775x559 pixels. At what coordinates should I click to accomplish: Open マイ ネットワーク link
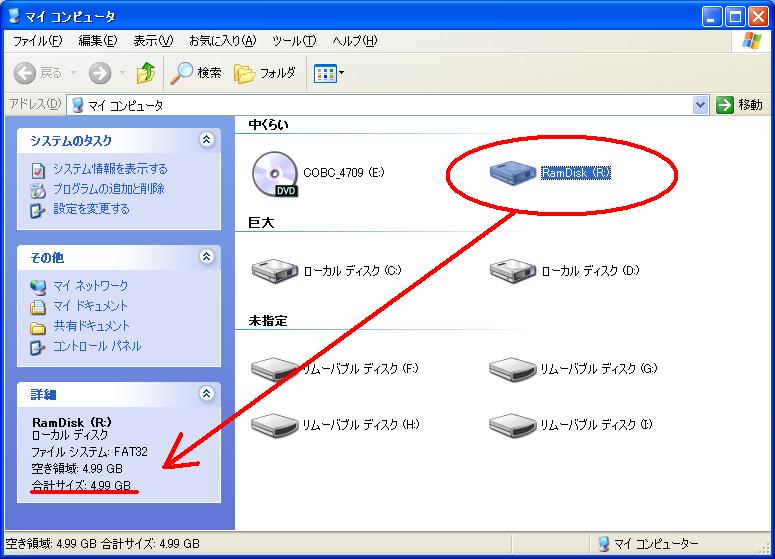tap(90, 286)
